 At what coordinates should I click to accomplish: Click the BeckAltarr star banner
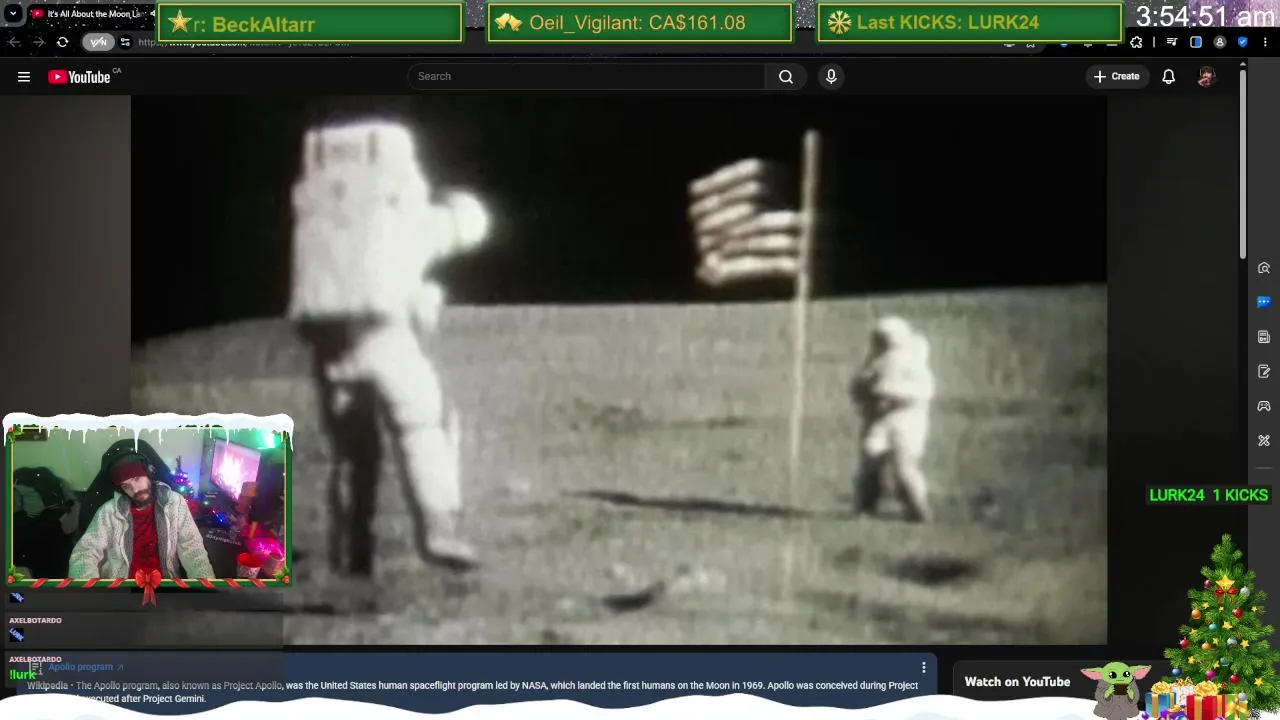[x=310, y=22]
